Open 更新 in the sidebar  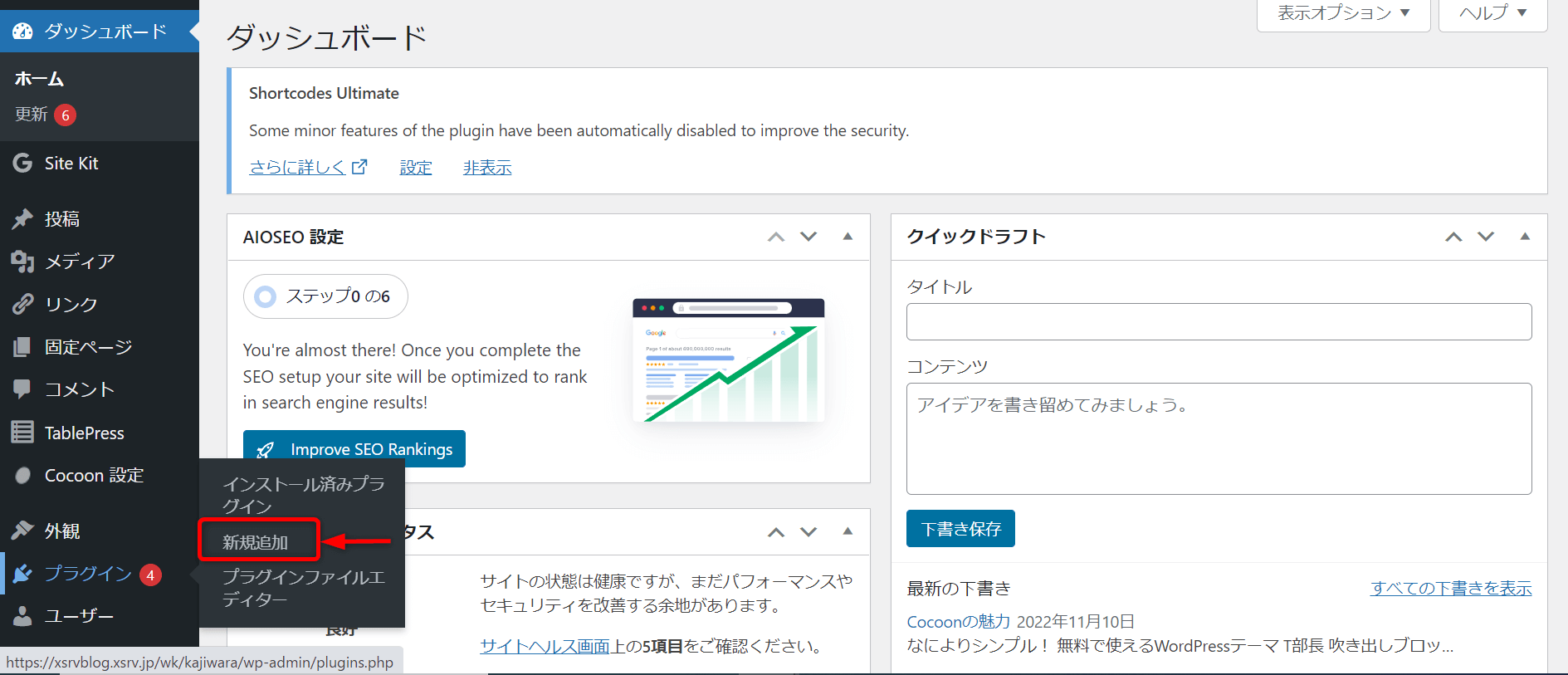[x=32, y=115]
